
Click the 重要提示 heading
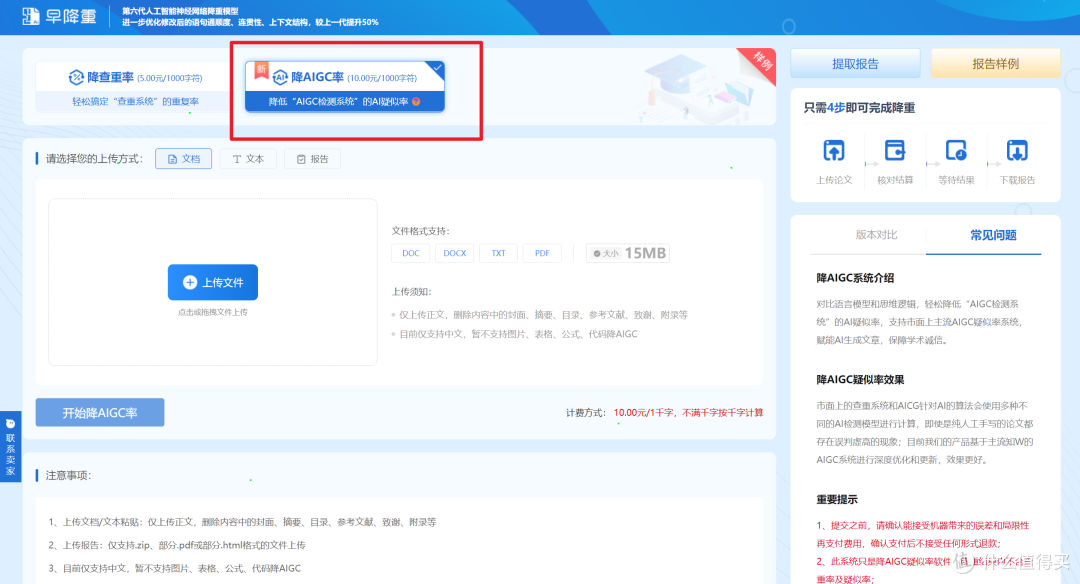837,499
